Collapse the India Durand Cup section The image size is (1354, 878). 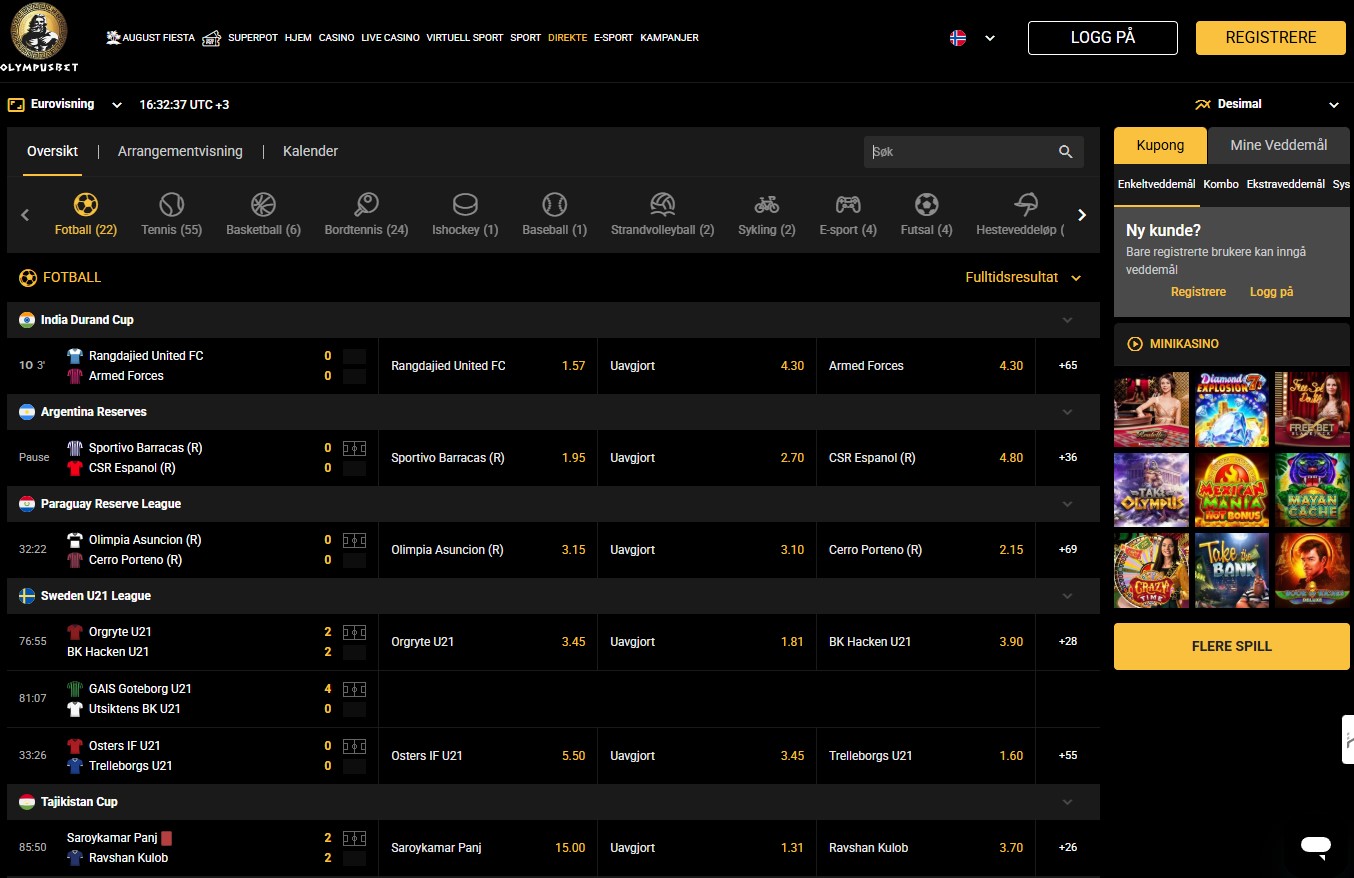tap(1067, 320)
